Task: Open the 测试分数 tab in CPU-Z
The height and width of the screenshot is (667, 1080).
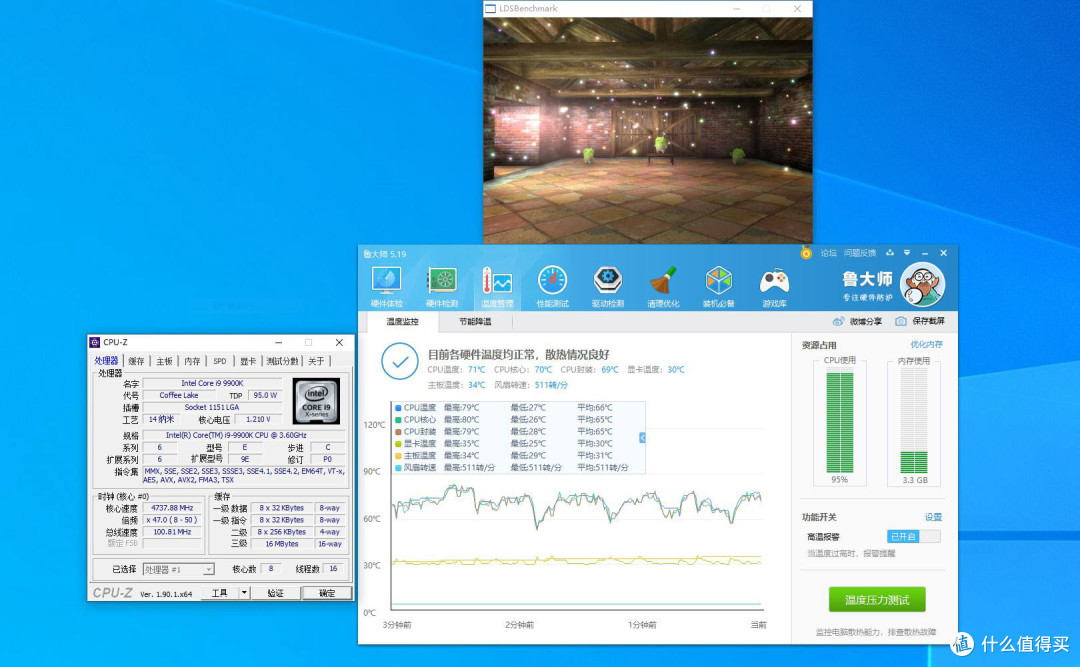Action: pyautogui.click(x=282, y=361)
